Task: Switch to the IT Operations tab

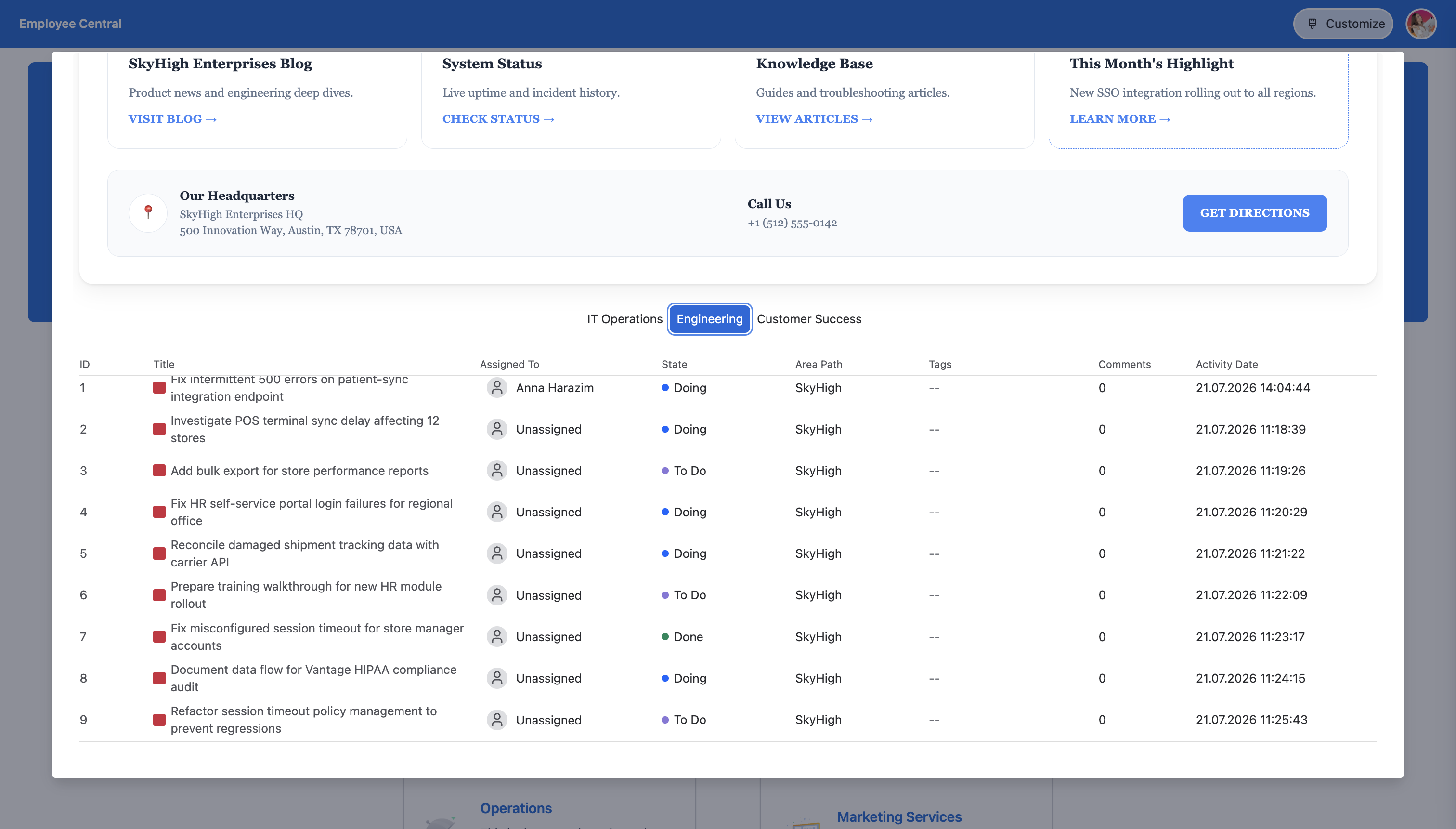Action: point(625,319)
